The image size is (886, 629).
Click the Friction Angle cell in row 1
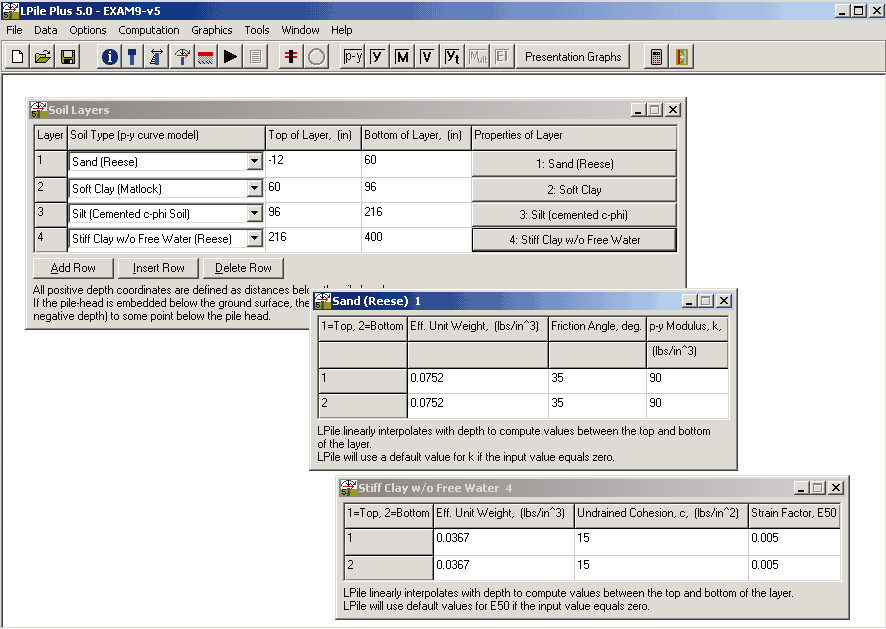tap(596, 379)
